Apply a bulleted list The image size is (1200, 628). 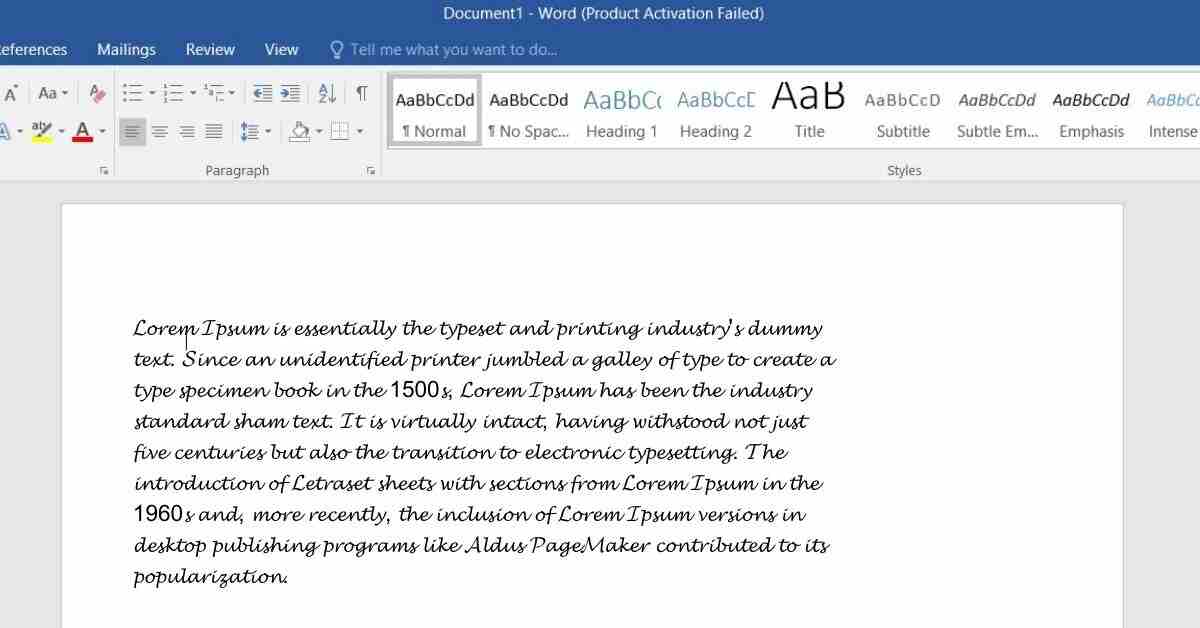pos(132,93)
